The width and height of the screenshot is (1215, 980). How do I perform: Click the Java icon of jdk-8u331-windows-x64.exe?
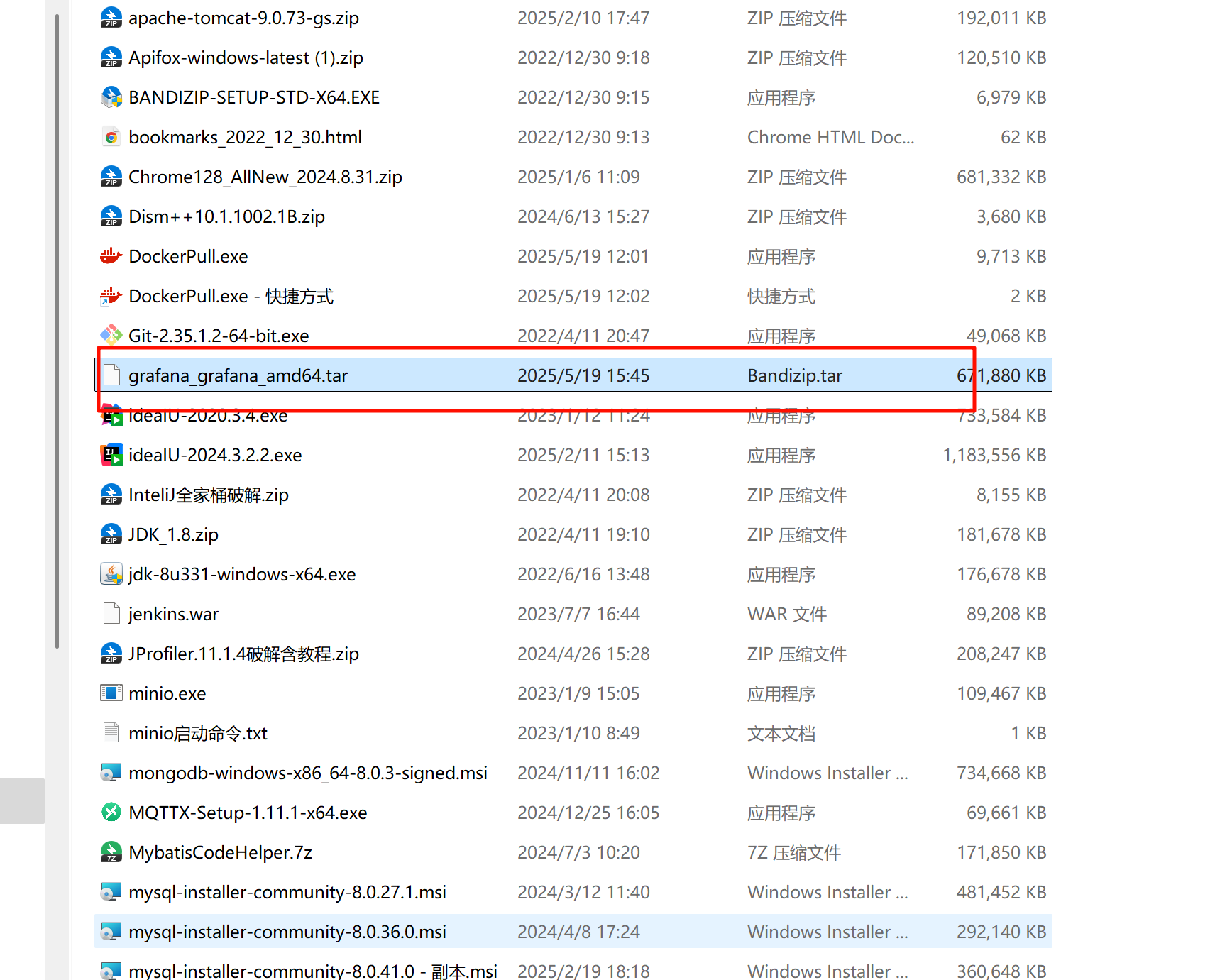(111, 574)
